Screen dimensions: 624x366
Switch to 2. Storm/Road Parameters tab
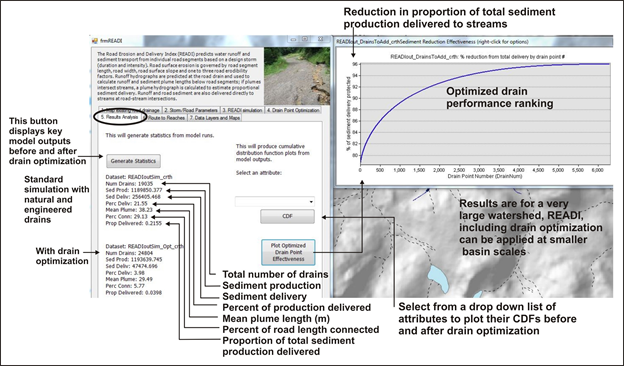point(191,110)
